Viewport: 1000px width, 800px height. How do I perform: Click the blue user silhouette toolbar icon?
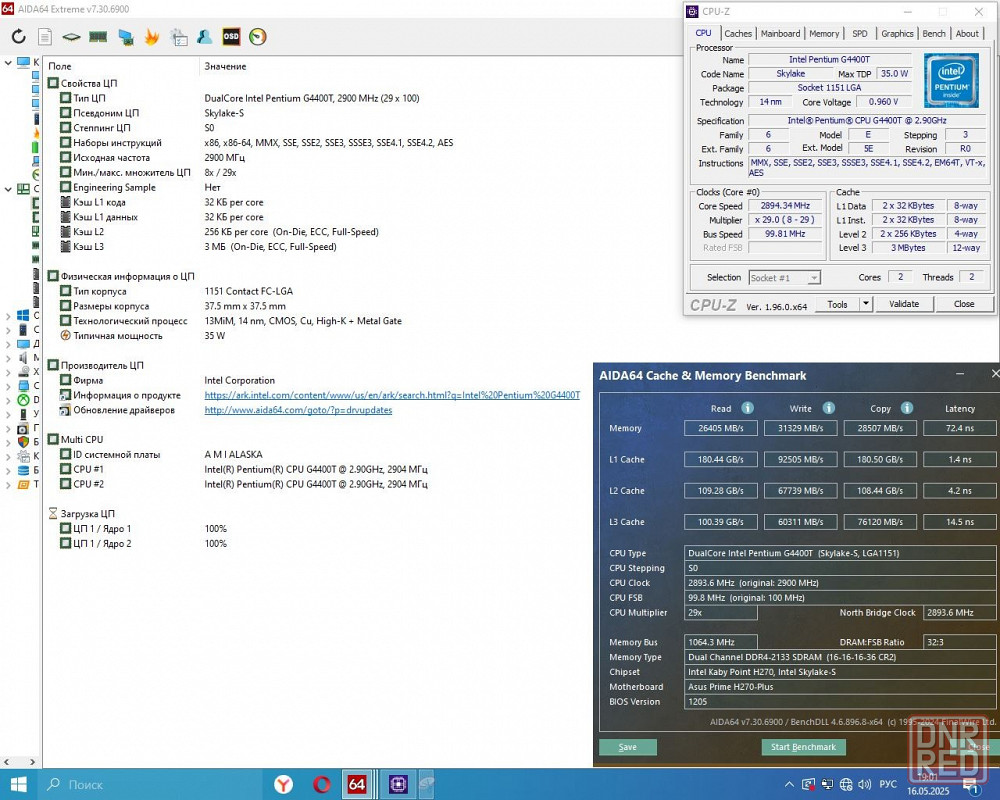[x=204, y=36]
